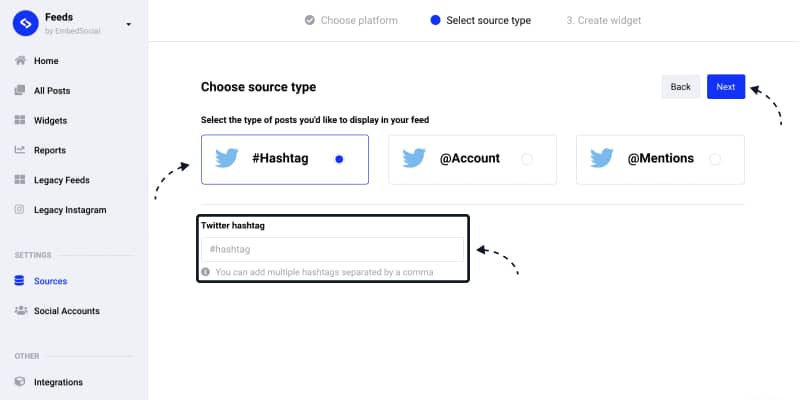Select the Legacy Instagram icon
This screenshot has height=400, width=800.
[x=19, y=210]
